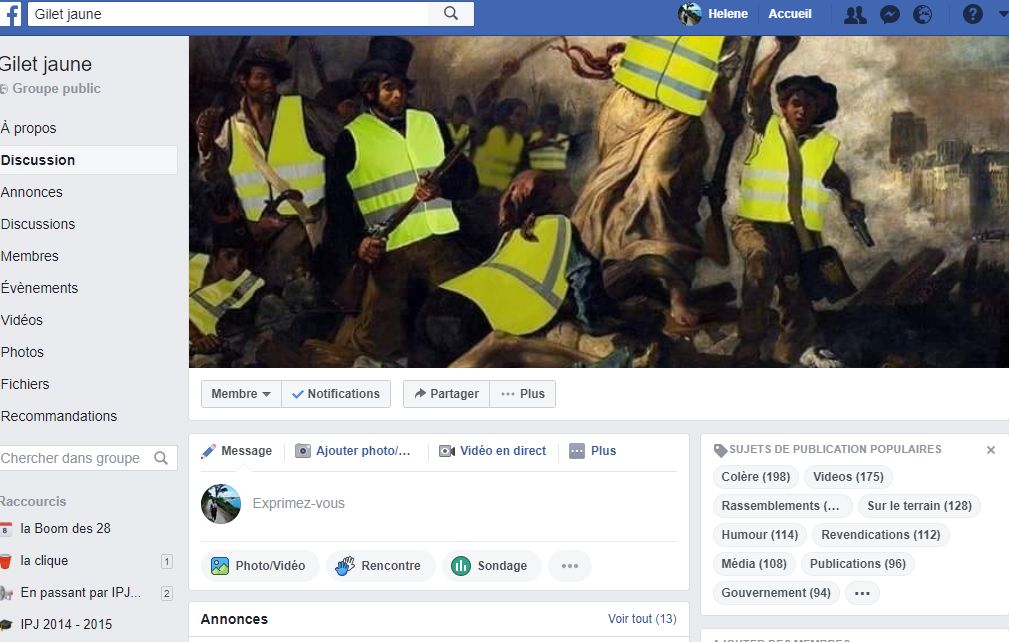
Task: Close the popular topics panel
Action: (x=991, y=450)
